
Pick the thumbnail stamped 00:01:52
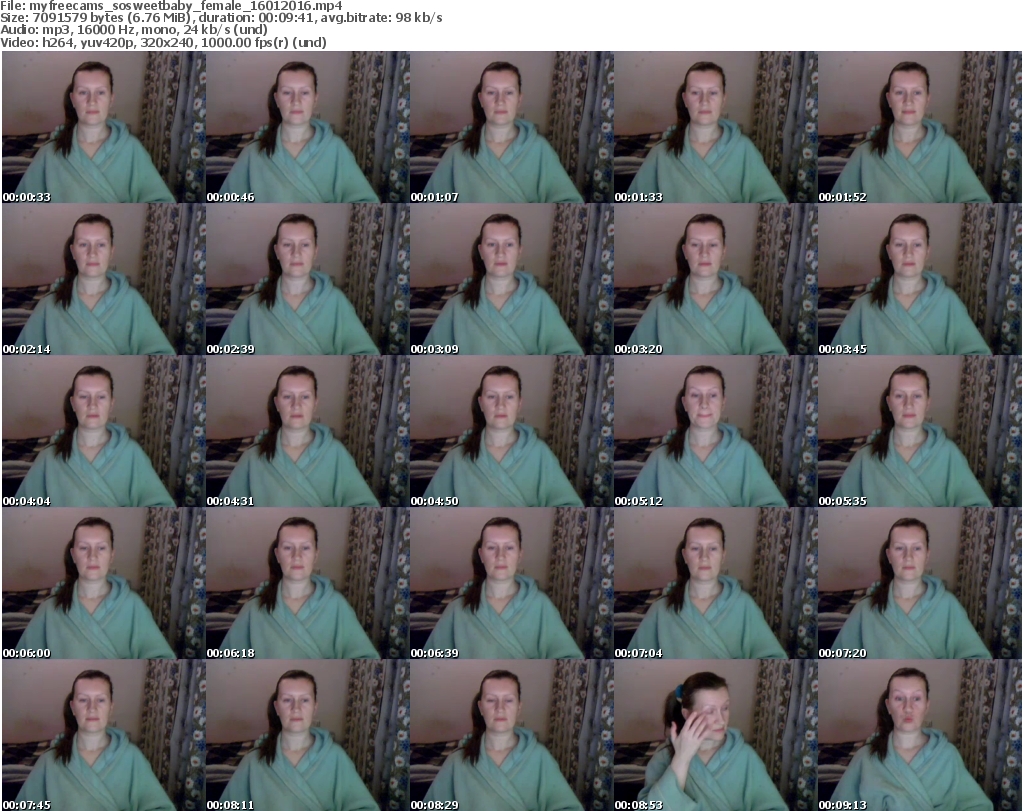tap(920, 127)
